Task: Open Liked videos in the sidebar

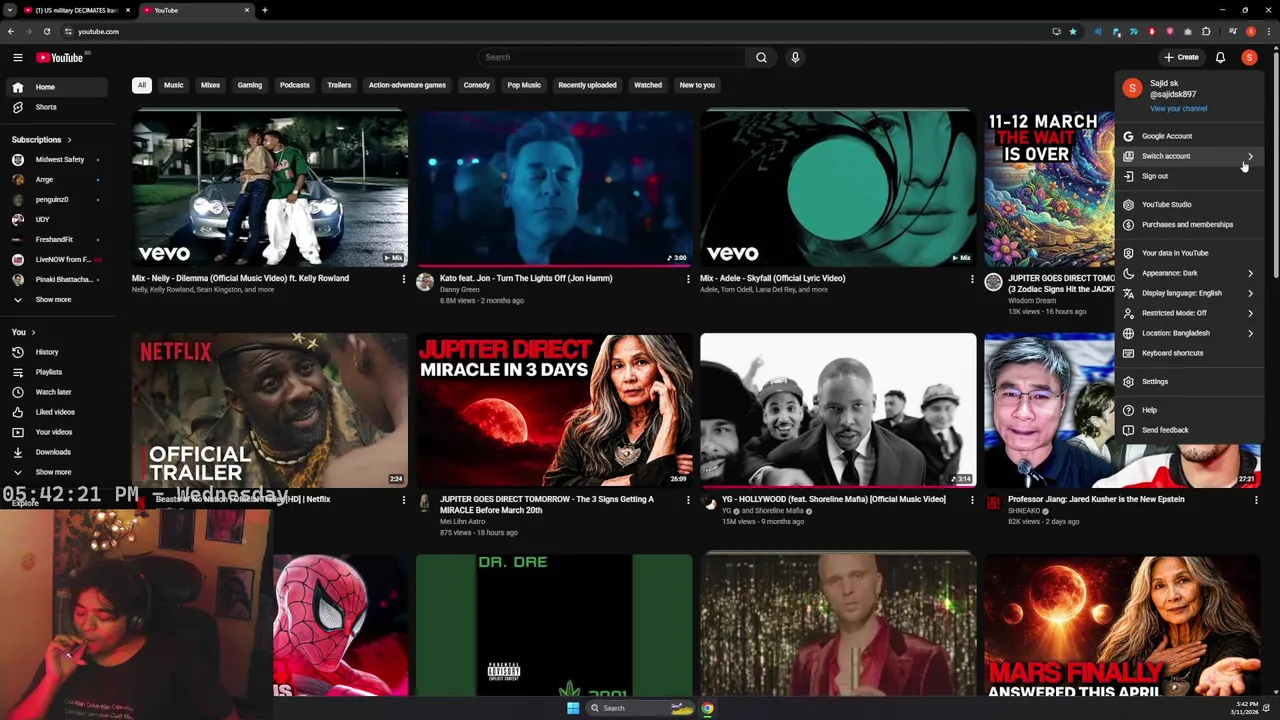Action: (55, 412)
